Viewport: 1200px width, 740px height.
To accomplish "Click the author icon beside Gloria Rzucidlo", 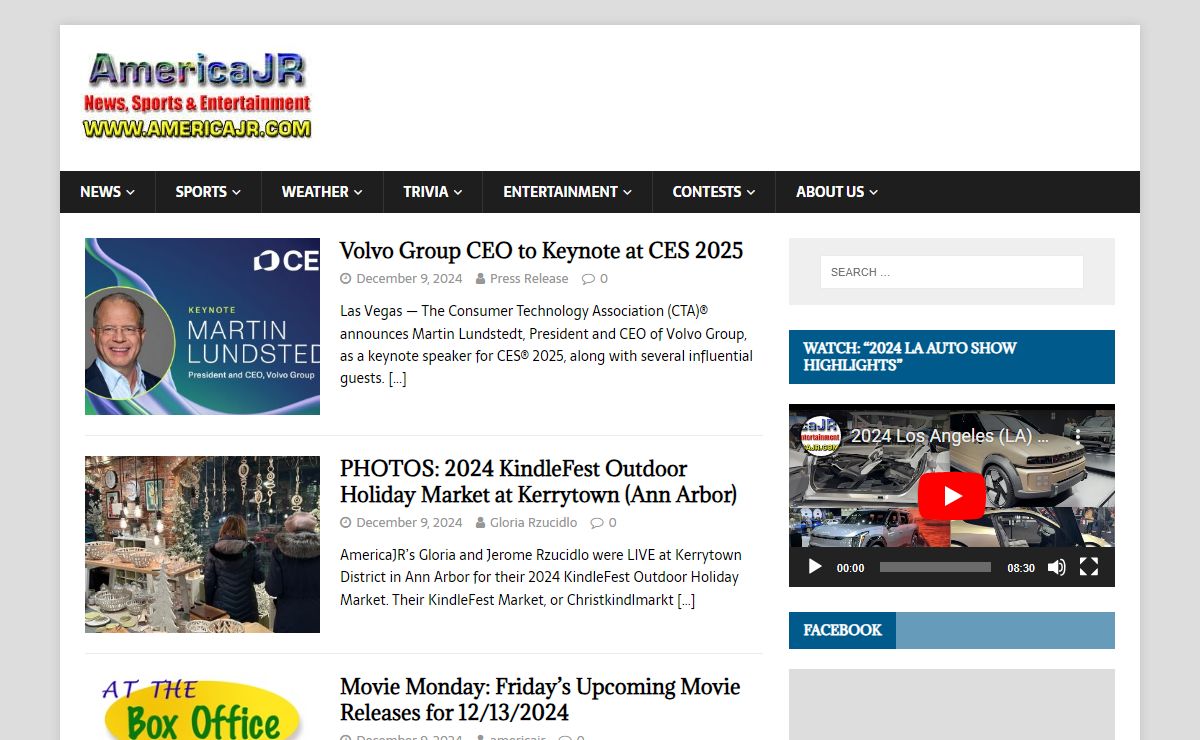I will coord(481,522).
